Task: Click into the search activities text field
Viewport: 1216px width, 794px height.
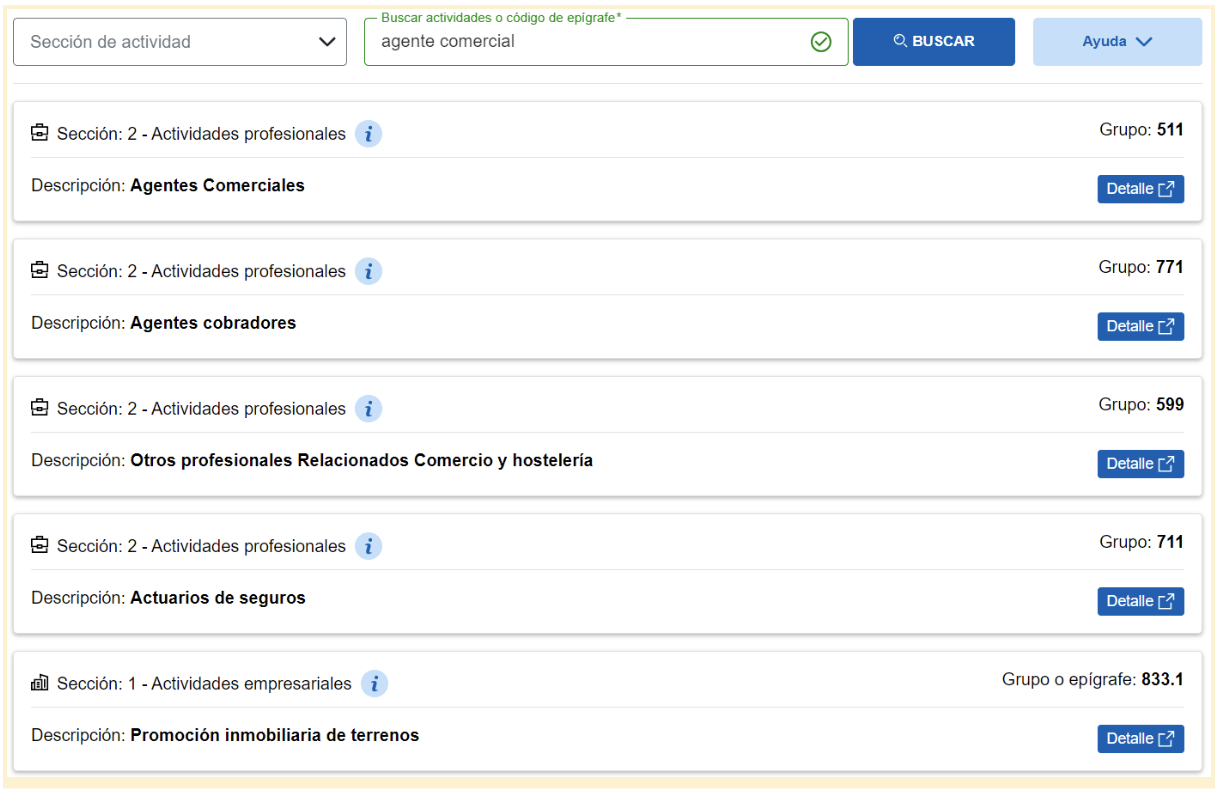Action: click(x=590, y=42)
